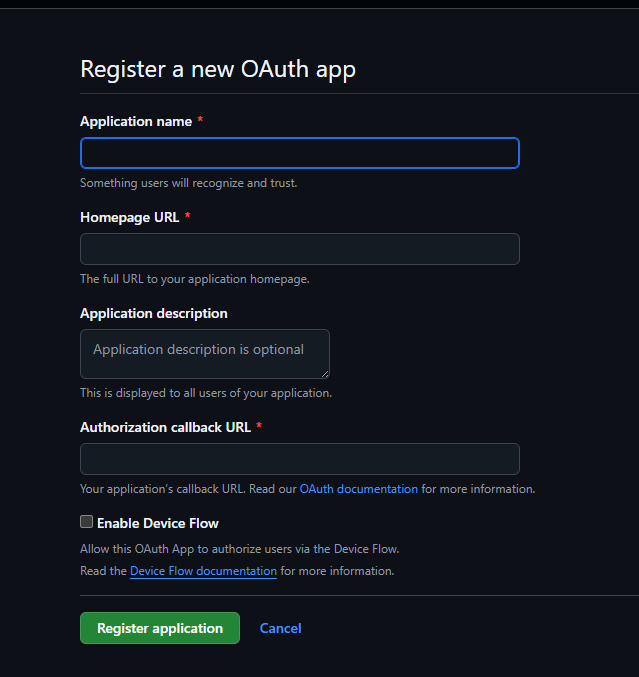Click the 'Homepage URL' field label
Viewport: 639px width, 677px height.
[x=130, y=217]
